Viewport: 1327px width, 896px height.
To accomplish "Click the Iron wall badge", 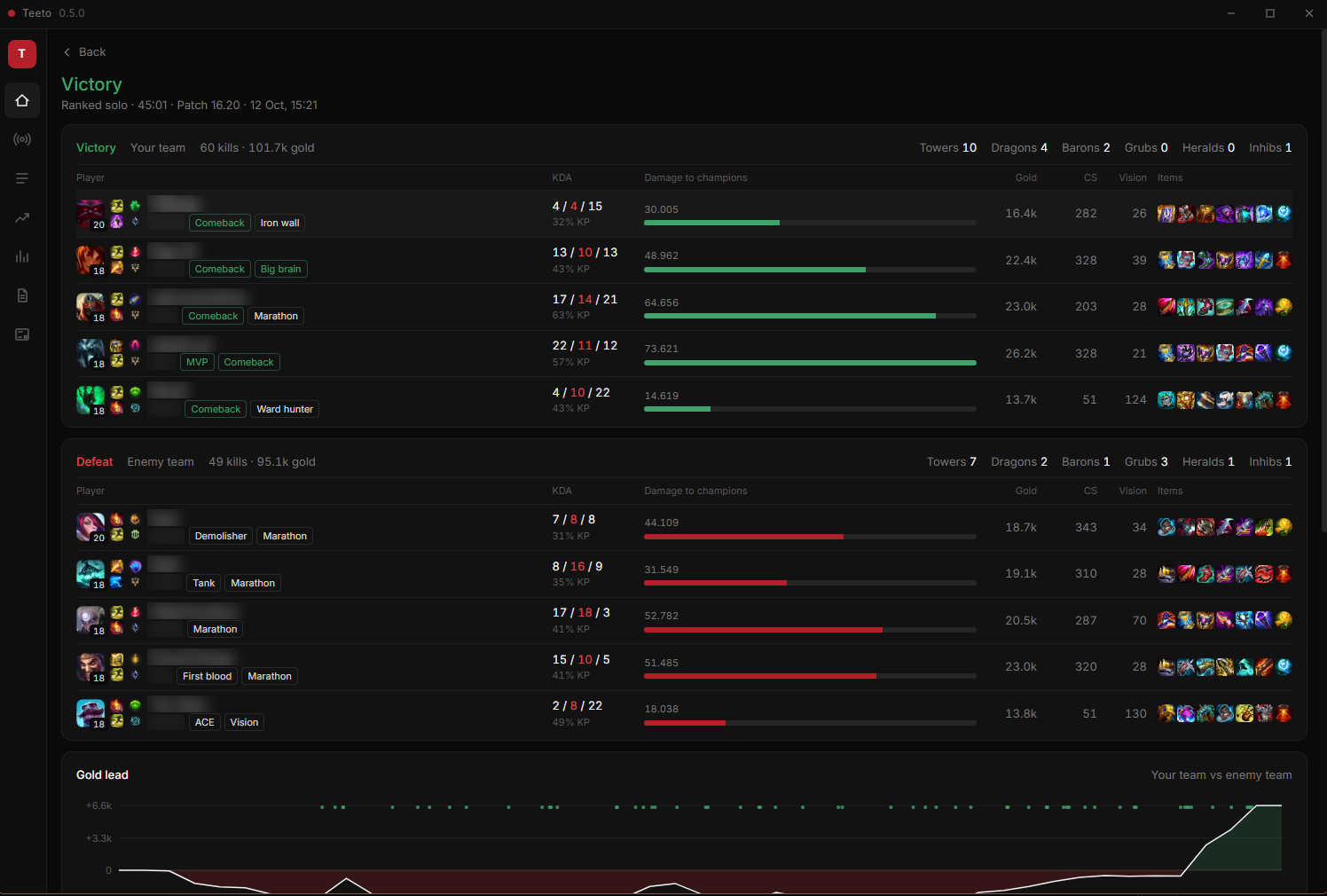I will (x=279, y=223).
